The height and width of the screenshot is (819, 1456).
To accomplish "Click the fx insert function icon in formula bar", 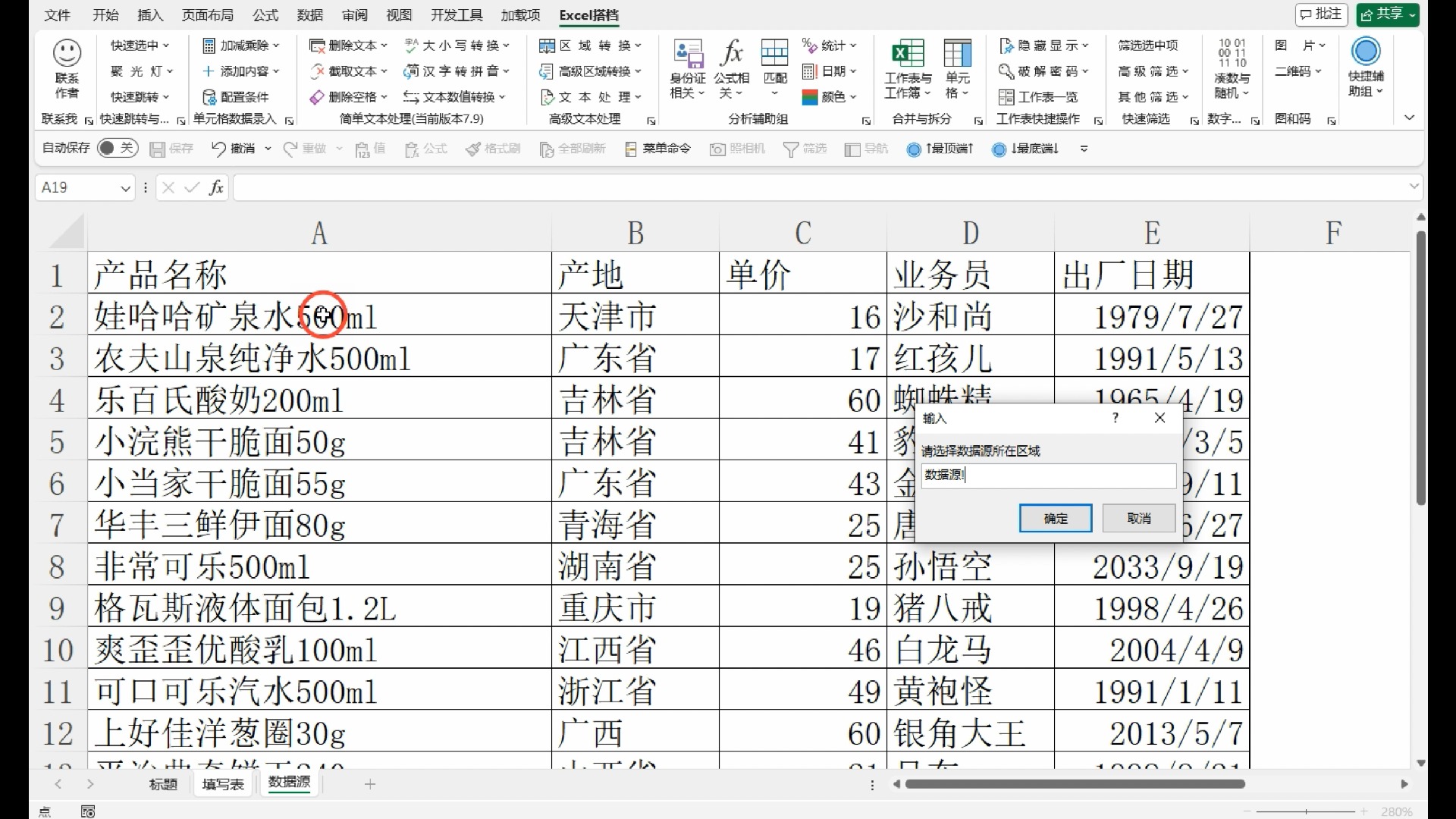I will 216,187.
